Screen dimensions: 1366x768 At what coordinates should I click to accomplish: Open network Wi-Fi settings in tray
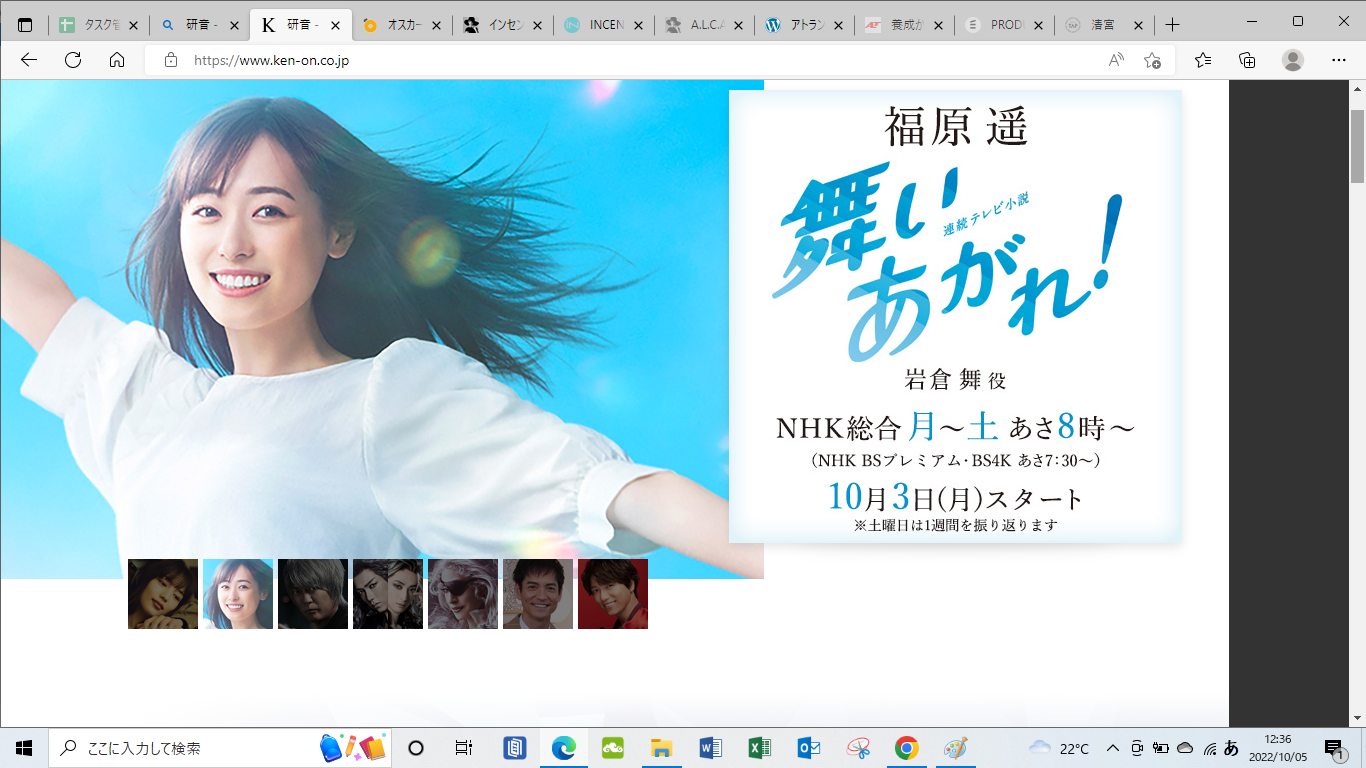click(x=1210, y=748)
